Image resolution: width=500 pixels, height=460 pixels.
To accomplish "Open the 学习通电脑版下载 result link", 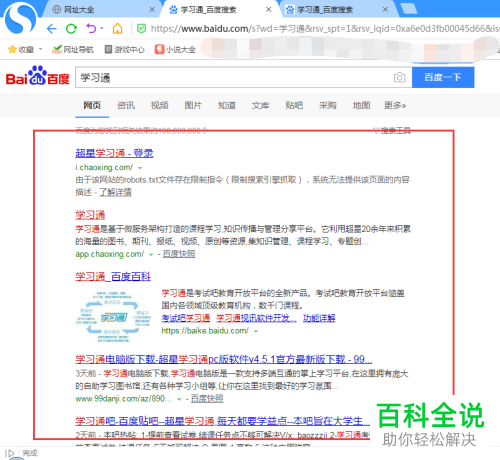I will pyautogui.click(x=223, y=359).
